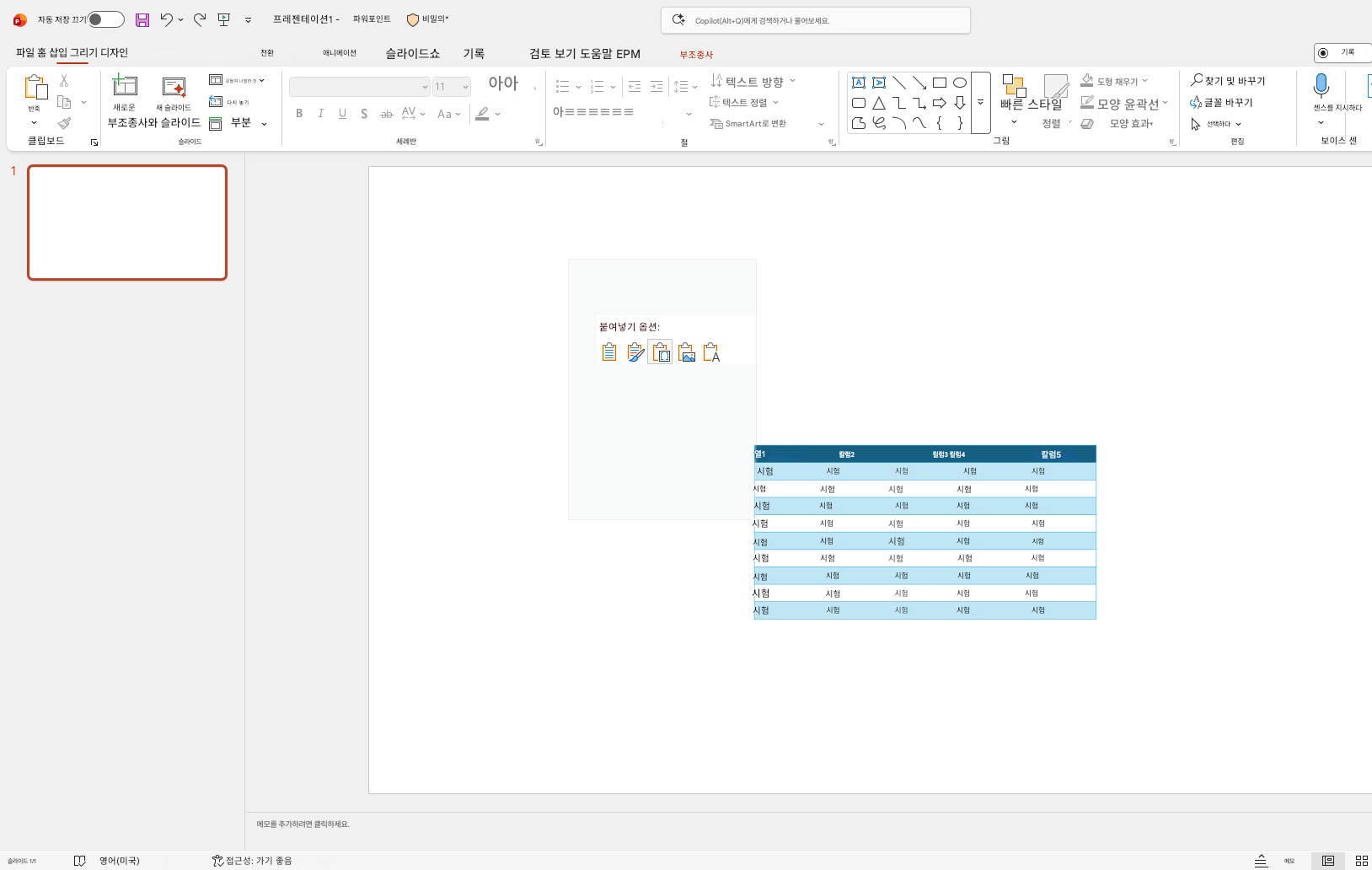Use destination theme paste option
The height and width of the screenshot is (870, 1372).
tap(609, 352)
